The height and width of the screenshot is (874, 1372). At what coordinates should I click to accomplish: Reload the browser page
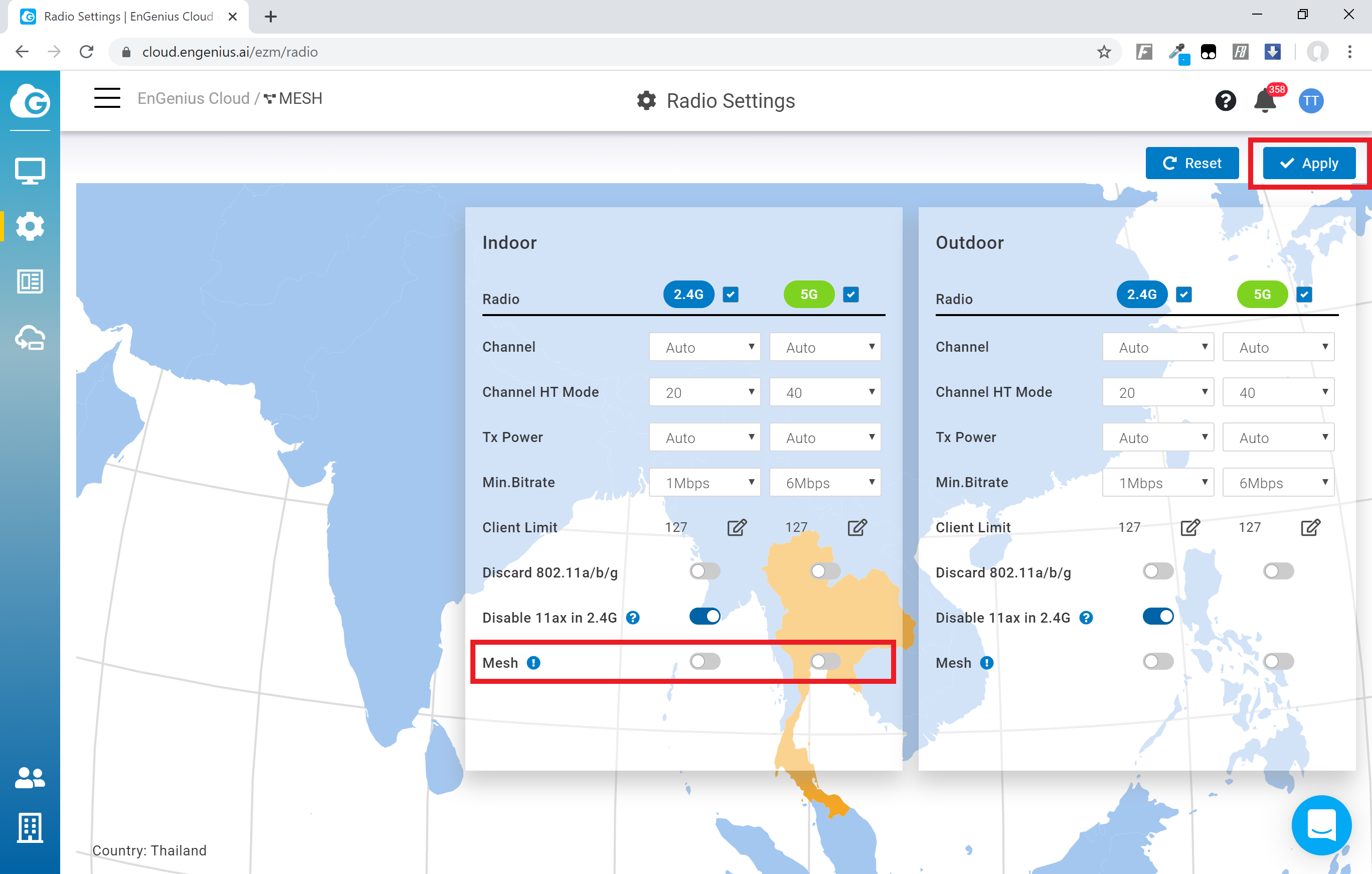[x=87, y=52]
